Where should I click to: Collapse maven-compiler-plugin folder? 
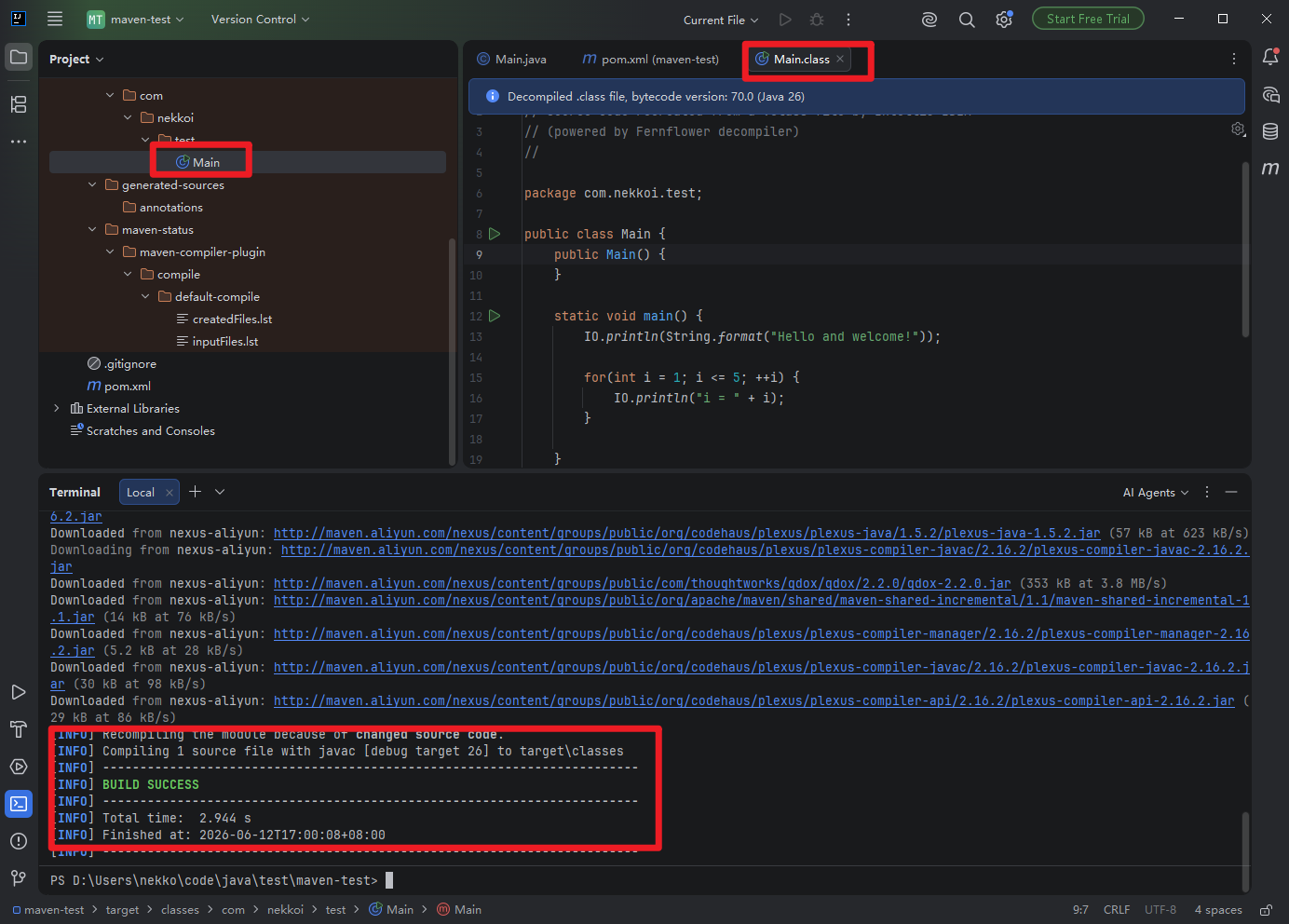110,251
